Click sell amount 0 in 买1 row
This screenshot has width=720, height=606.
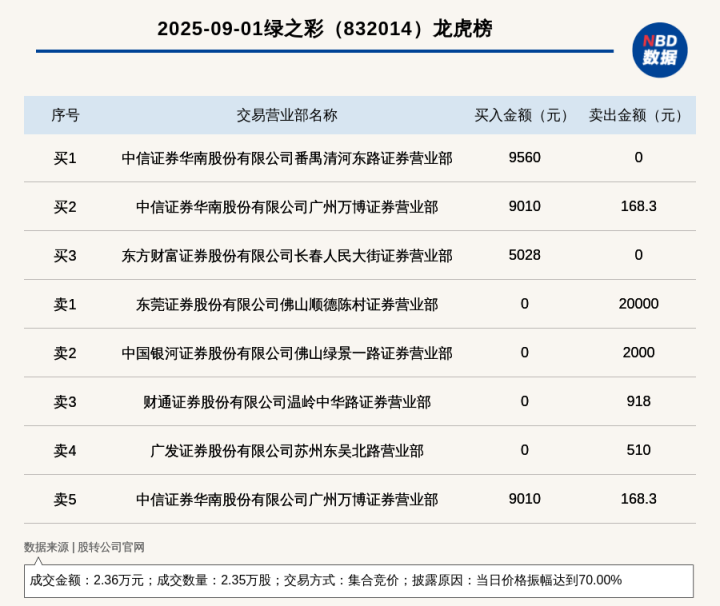[638, 157]
